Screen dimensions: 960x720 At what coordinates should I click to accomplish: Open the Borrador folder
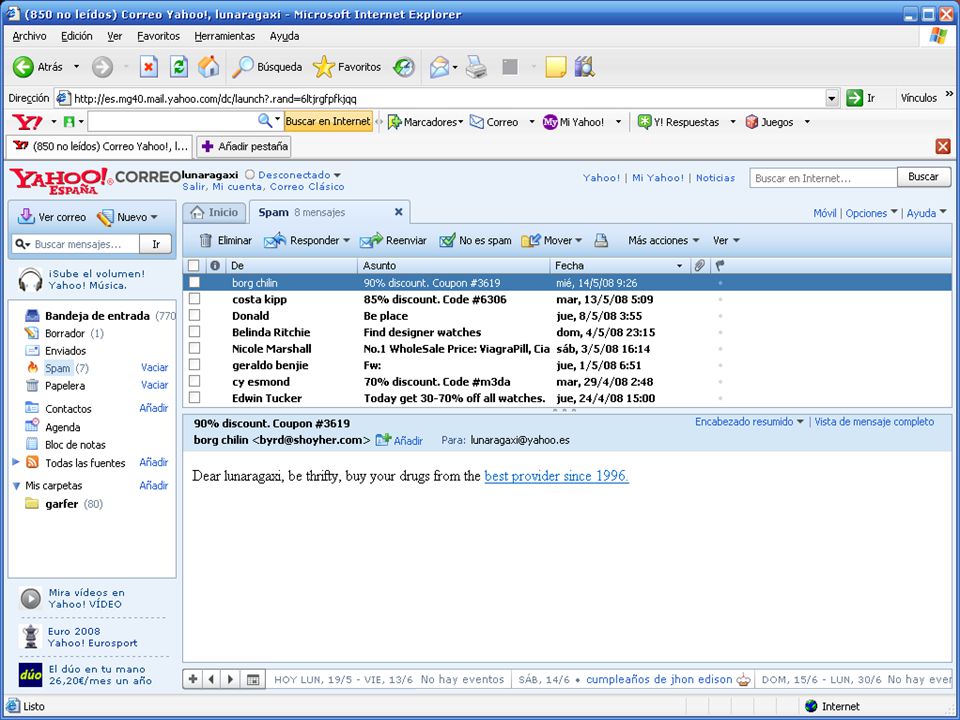pyautogui.click(x=64, y=333)
